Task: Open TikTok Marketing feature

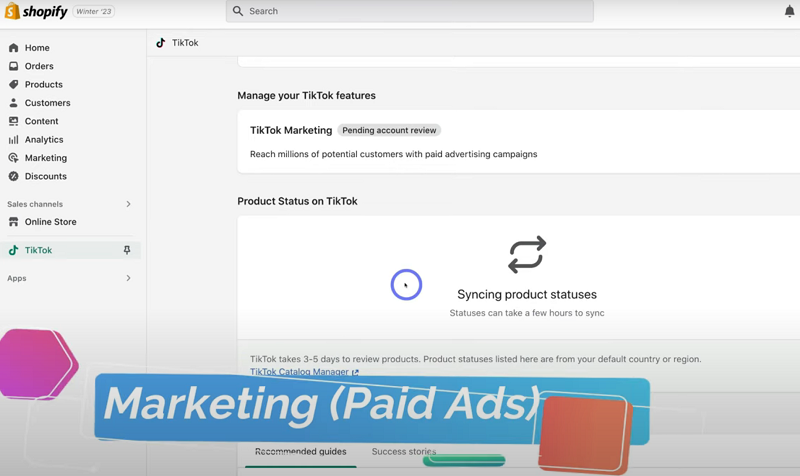Action: click(291, 130)
